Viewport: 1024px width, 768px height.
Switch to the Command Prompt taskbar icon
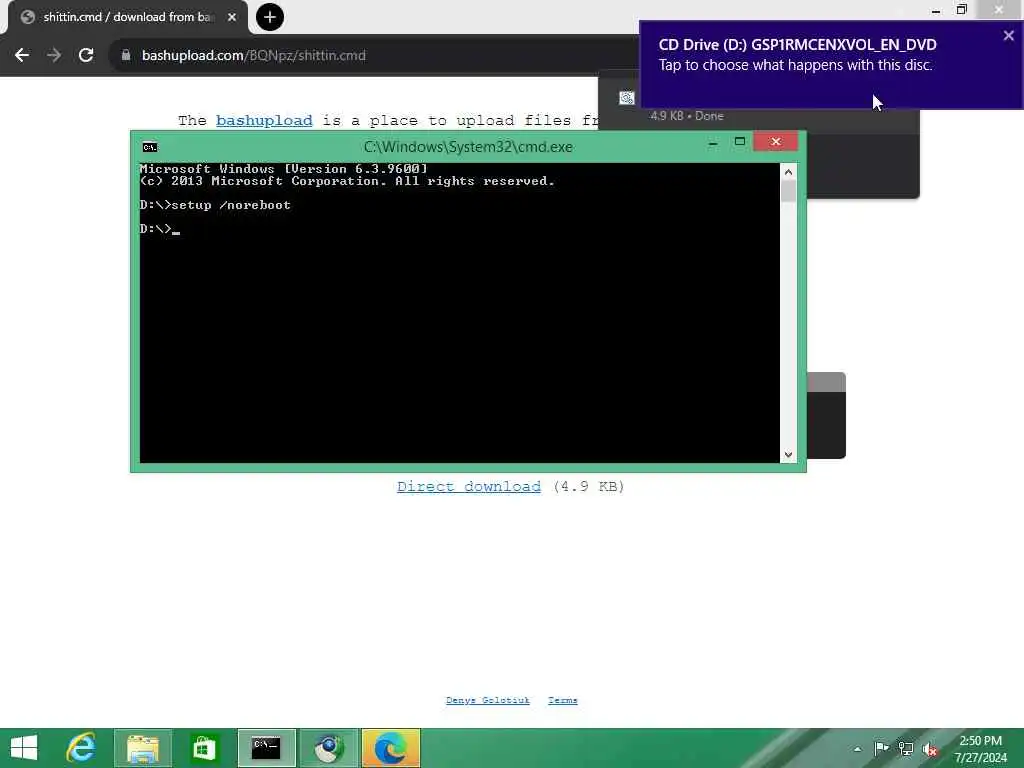[x=266, y=748]
